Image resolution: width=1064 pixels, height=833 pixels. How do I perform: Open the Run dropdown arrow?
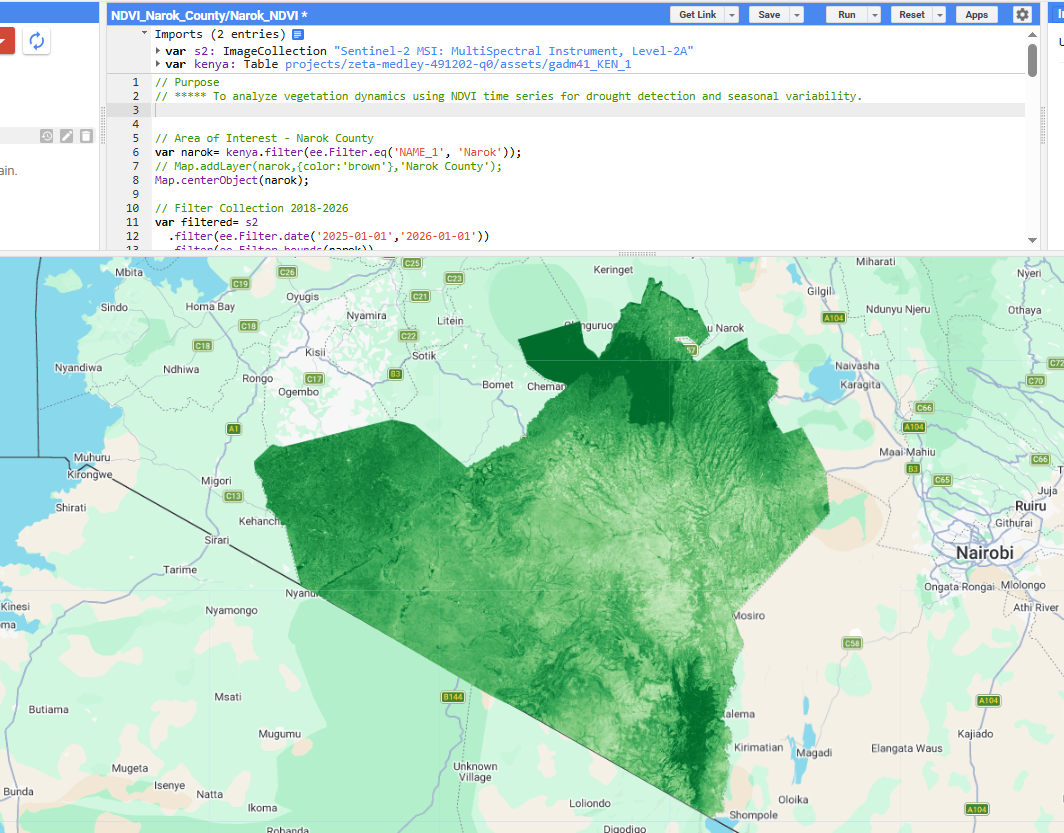(x=875, y=15)
